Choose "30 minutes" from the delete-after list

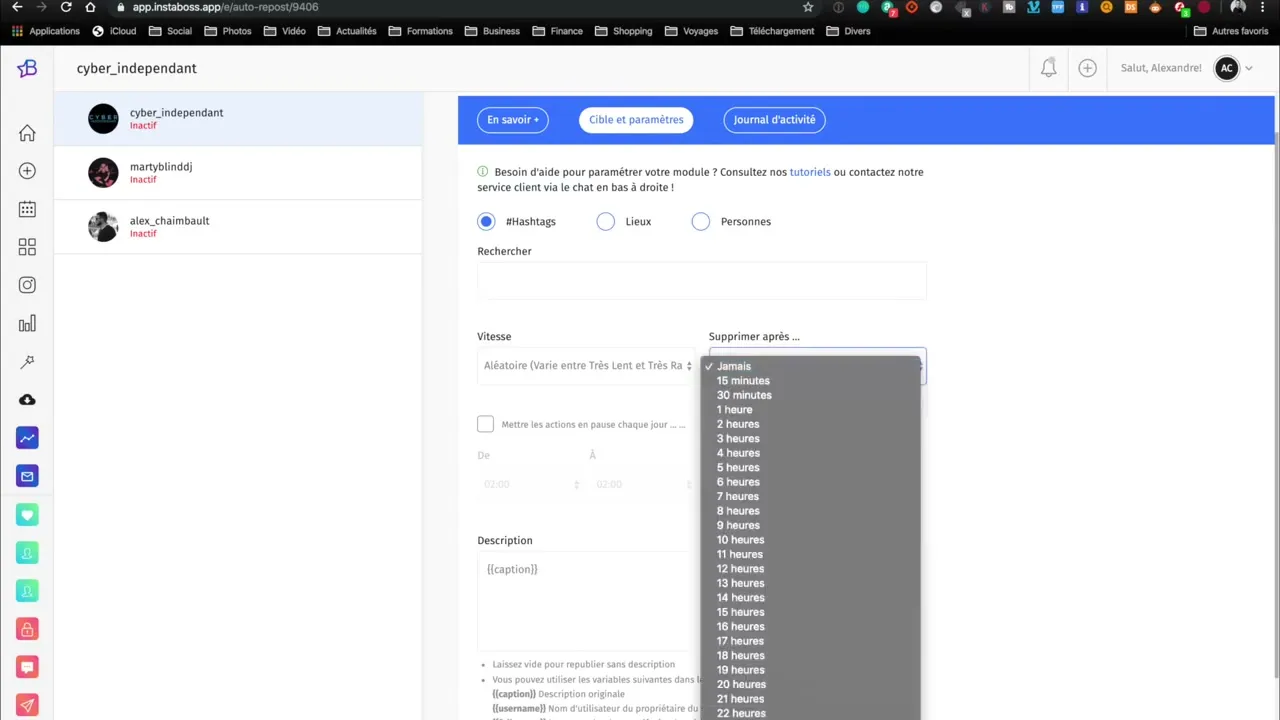pos(744,395)
